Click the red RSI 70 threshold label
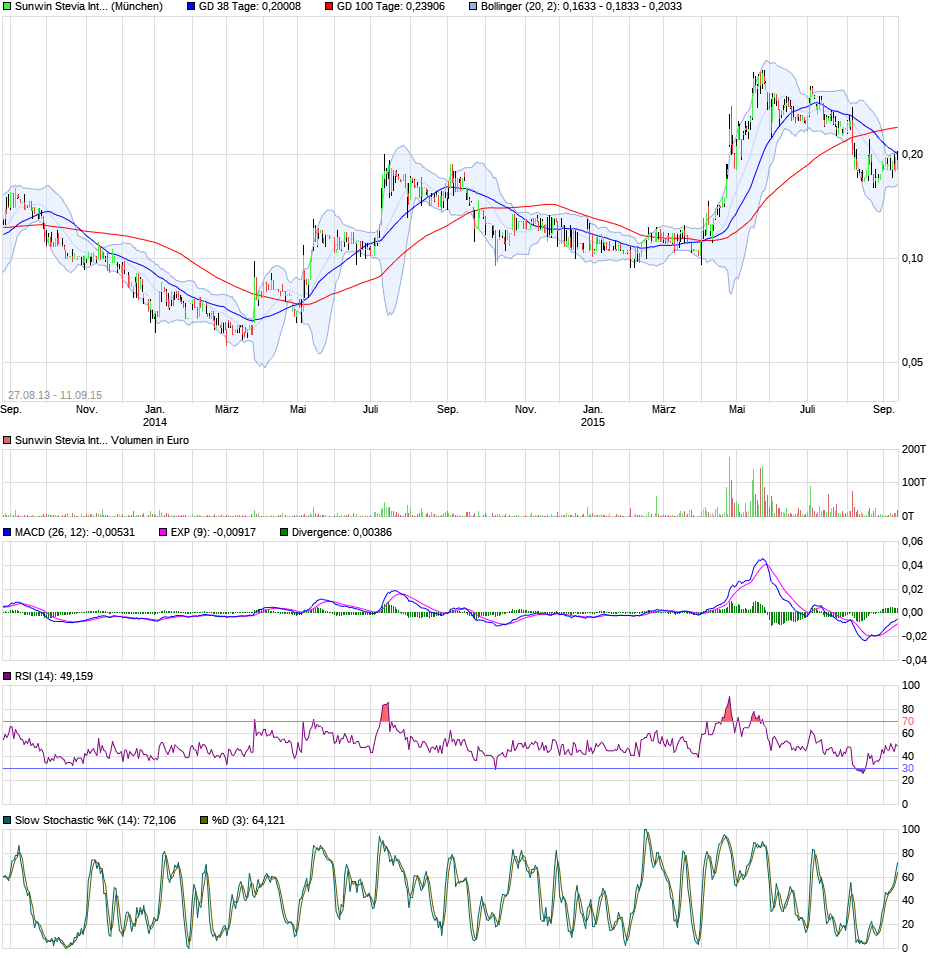Image resolution: width=940 pixels, height=958 pixels. coord(908,722)
